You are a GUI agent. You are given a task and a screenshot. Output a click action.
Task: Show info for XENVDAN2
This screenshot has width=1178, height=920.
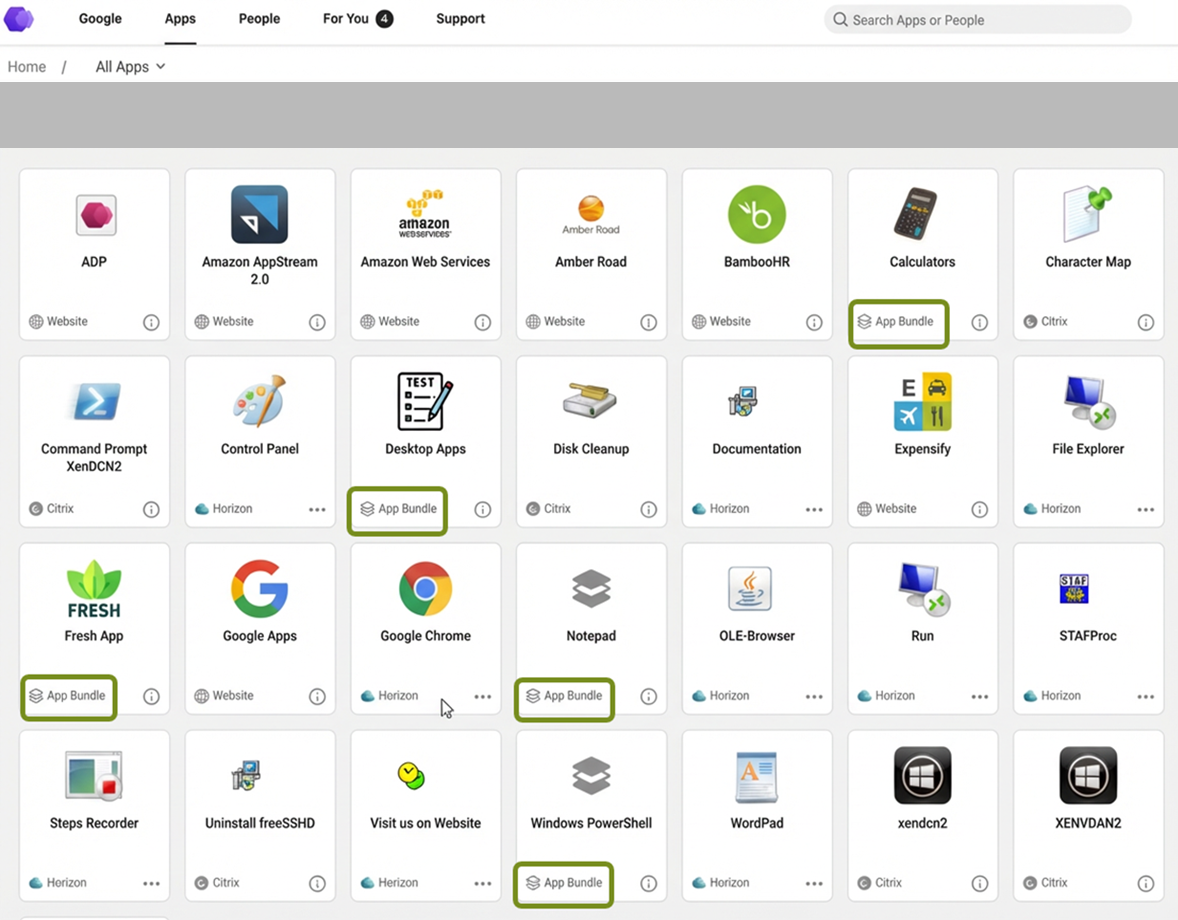click(x=1146, y=883)
